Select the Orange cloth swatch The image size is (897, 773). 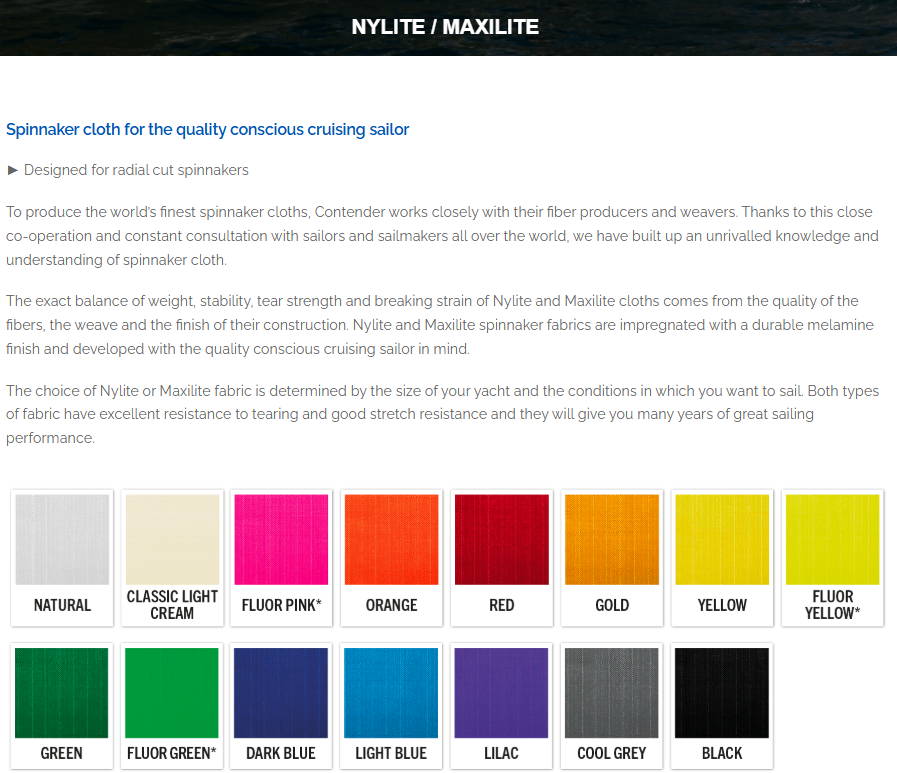point(391,540)
